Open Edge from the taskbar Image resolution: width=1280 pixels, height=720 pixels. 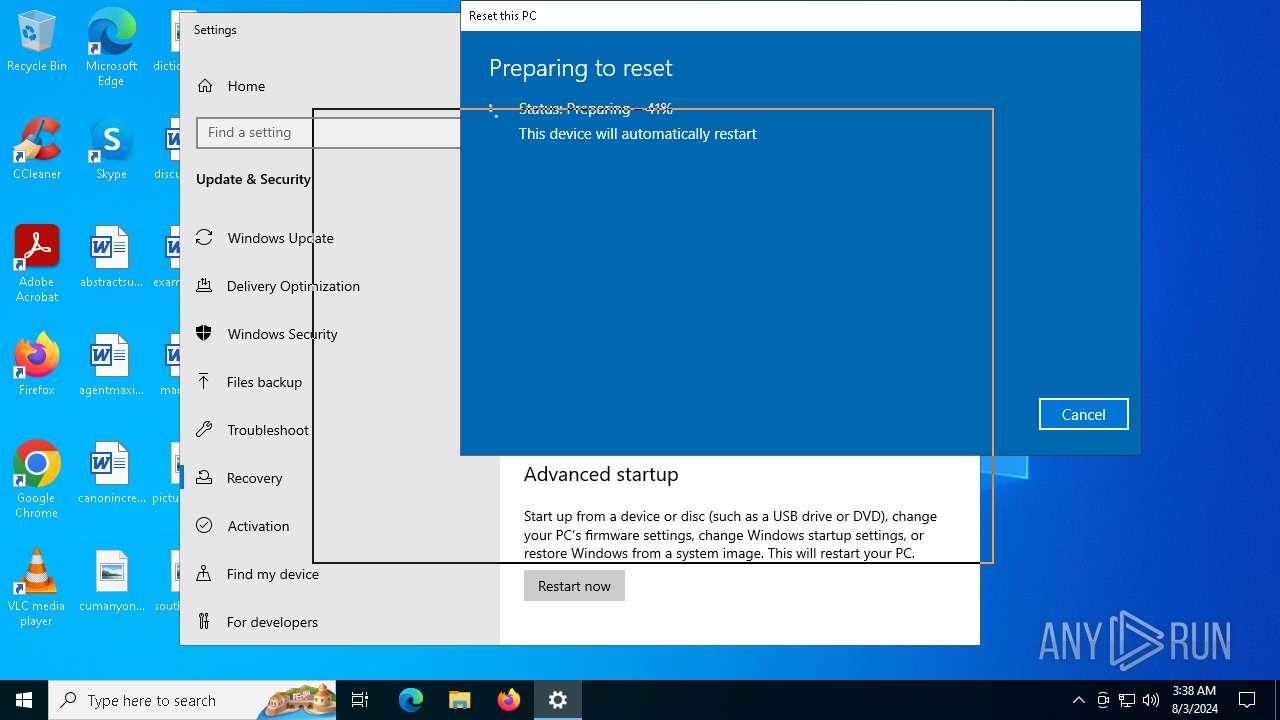[411, 700]
